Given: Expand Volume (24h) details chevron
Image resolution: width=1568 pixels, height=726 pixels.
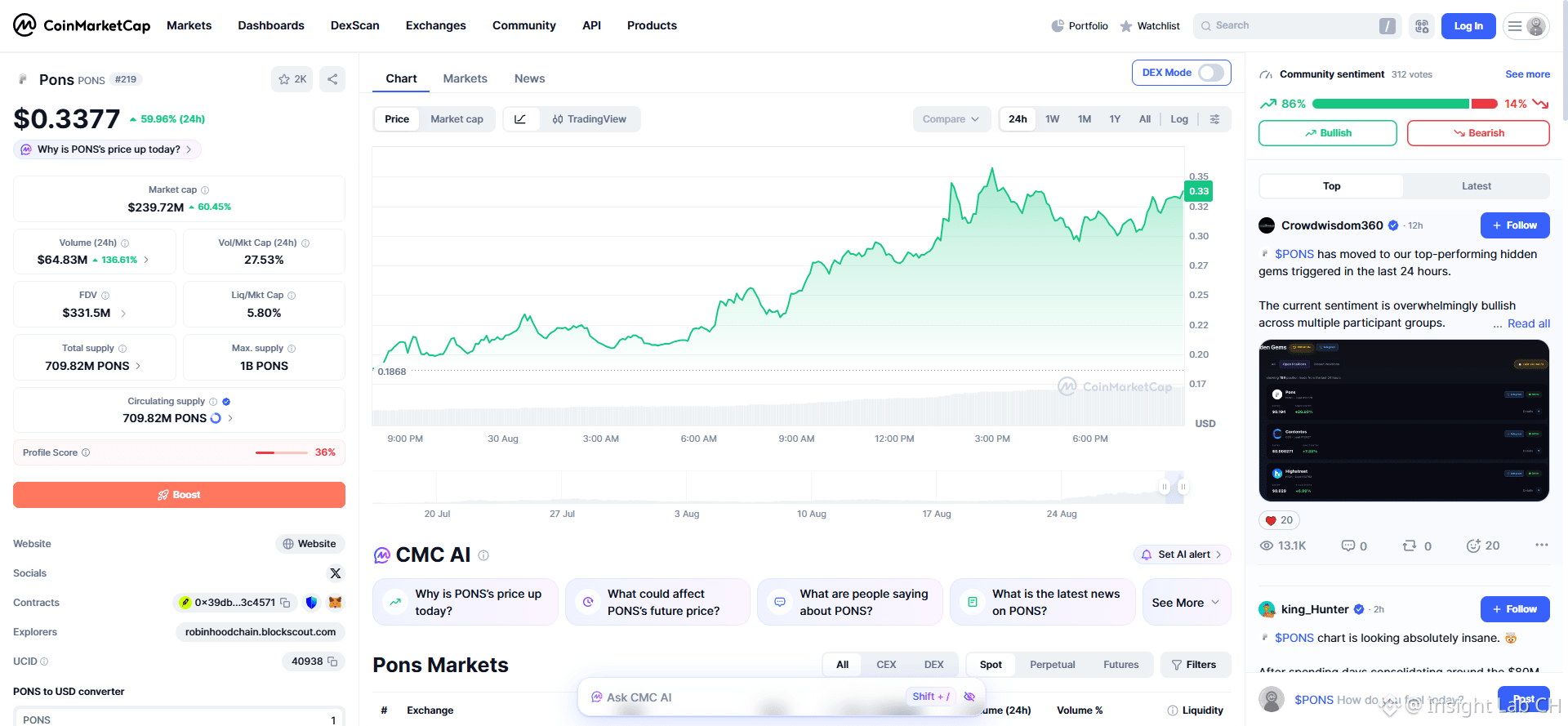Looking at the screenshot, I should 146,260.
